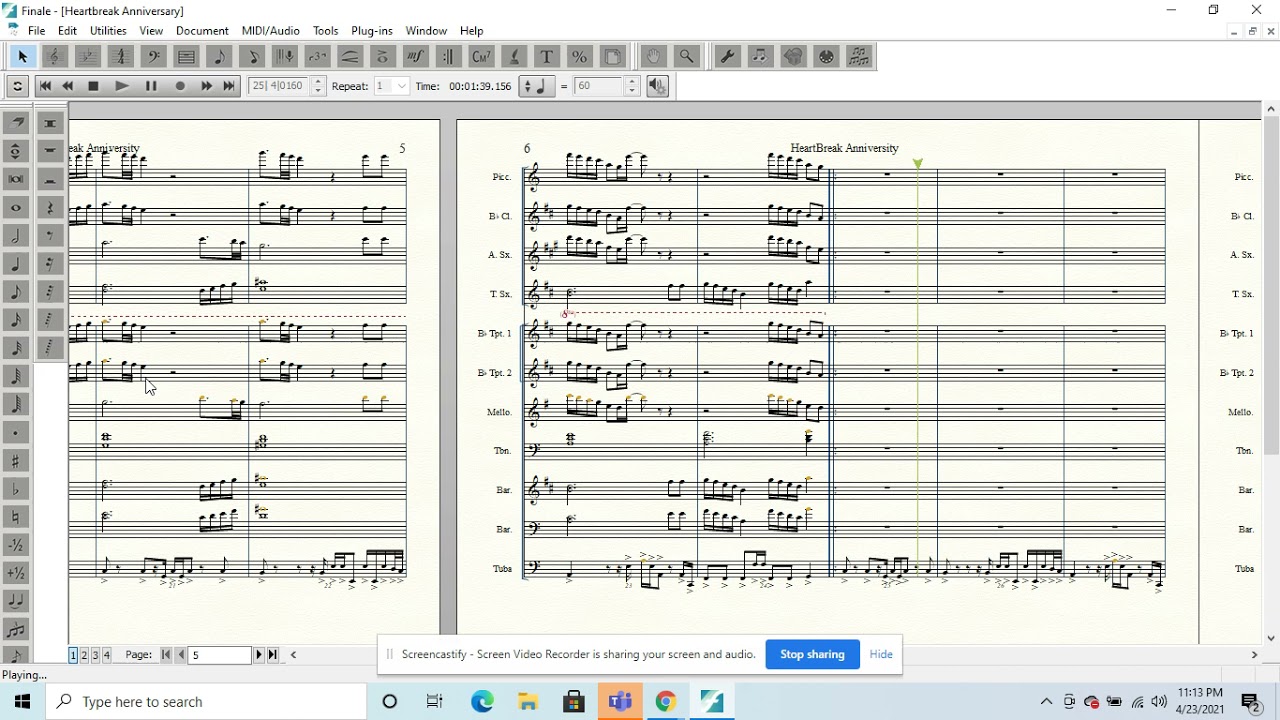Viewport: 1280px width, 720px height.
Task: Select the Articulation tool
Action: click(x=382, y=57)
